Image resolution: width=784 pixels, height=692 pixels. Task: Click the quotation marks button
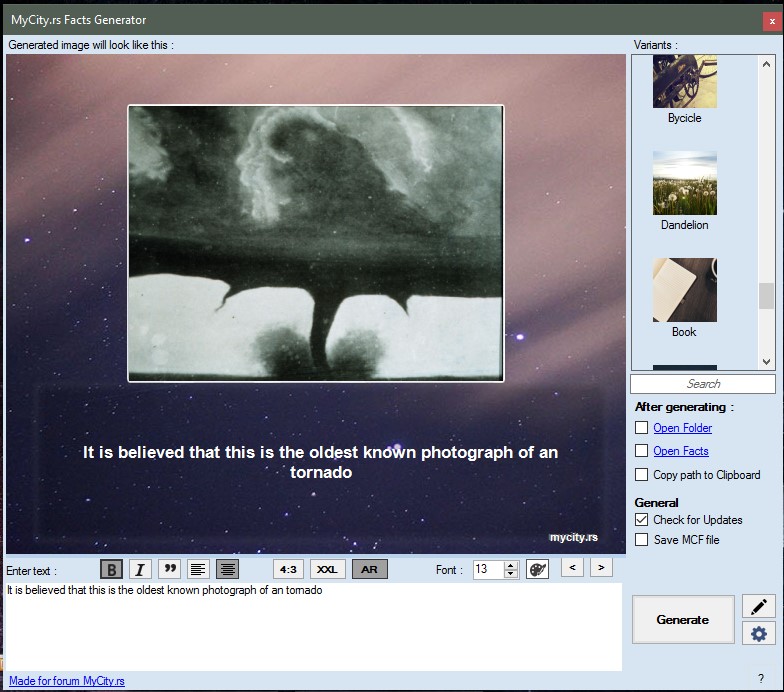point(169,569)
